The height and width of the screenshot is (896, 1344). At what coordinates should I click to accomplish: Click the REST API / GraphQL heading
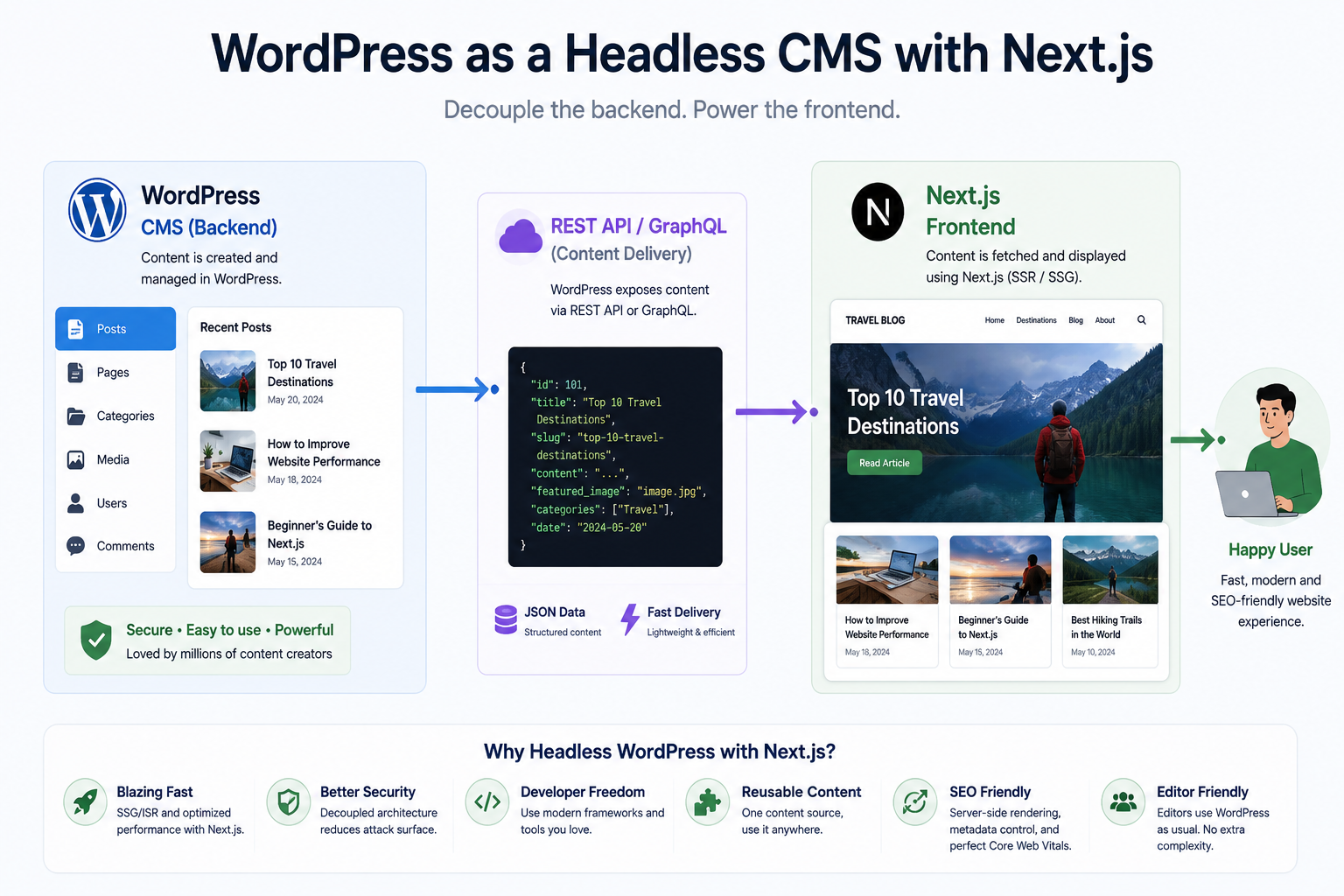pos(639,226)
